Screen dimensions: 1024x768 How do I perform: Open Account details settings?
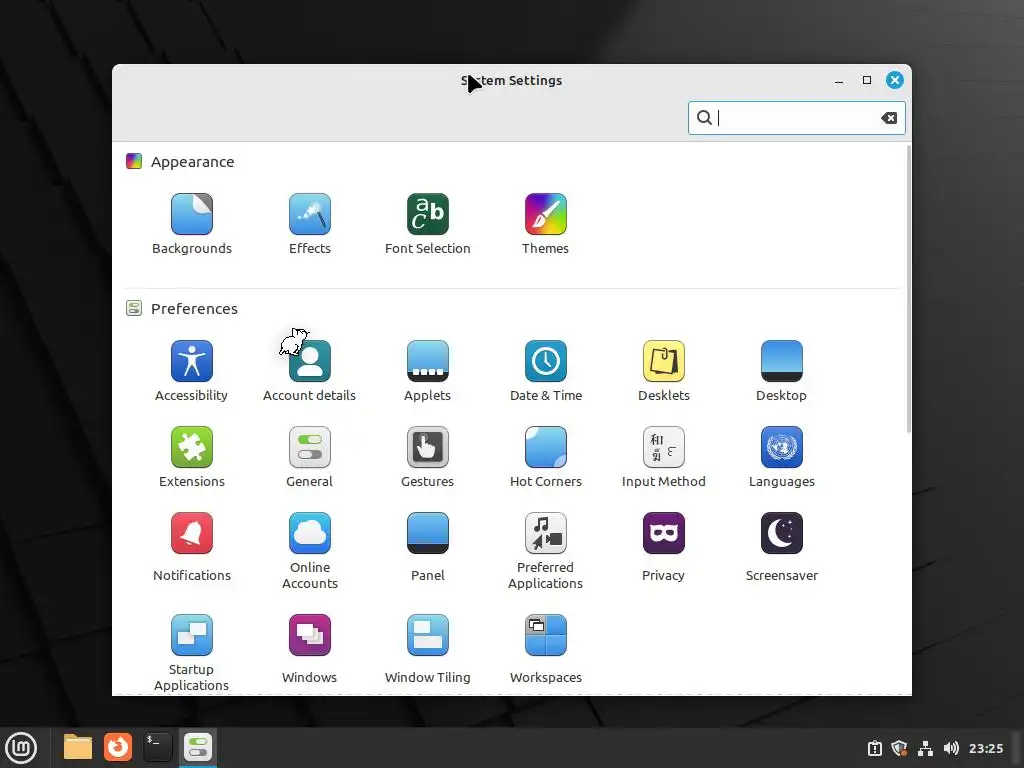point(310,370)
